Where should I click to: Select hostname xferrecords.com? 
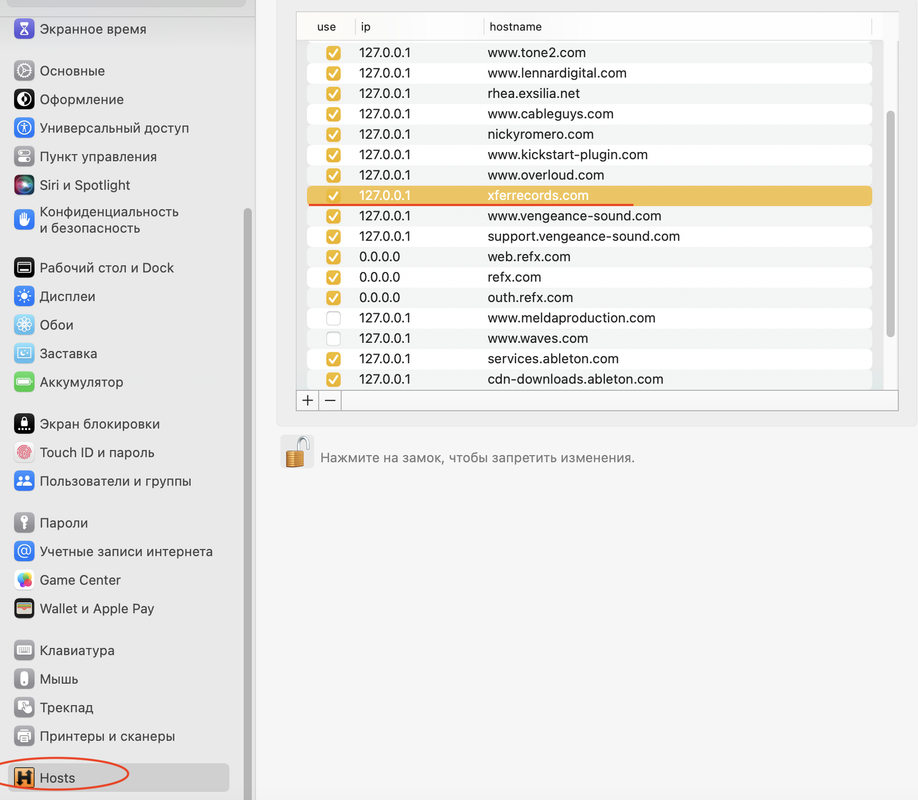[x=538, y=196]
